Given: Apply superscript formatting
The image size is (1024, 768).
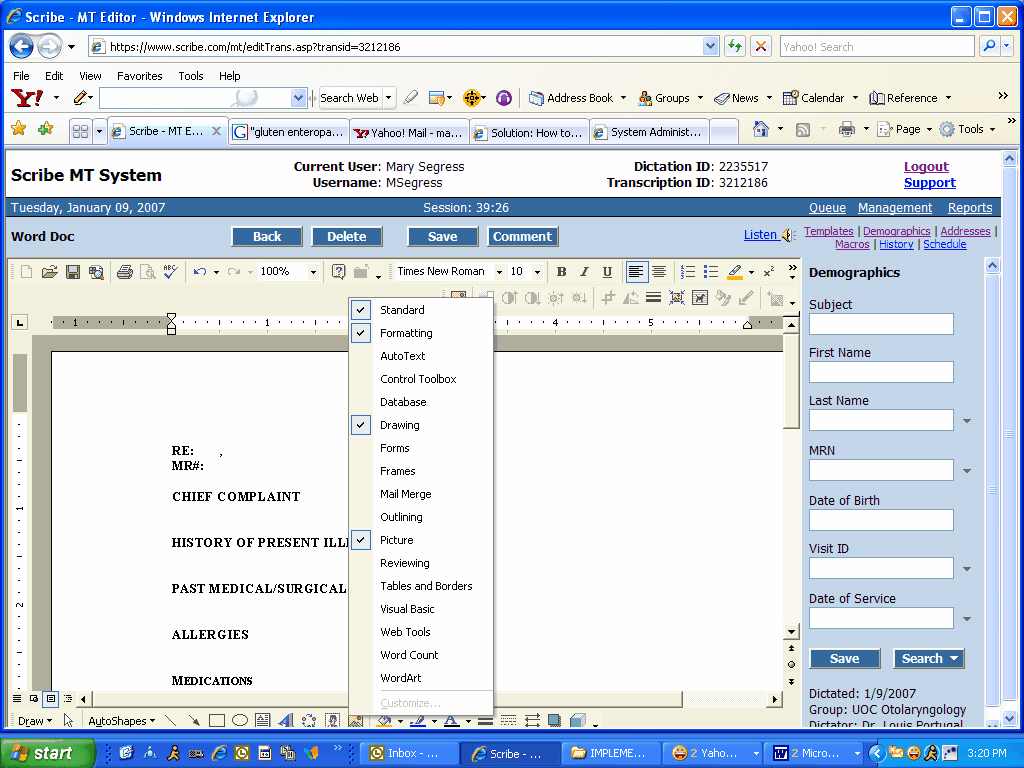Looking at the screenshot, I should tap(769, 272).
